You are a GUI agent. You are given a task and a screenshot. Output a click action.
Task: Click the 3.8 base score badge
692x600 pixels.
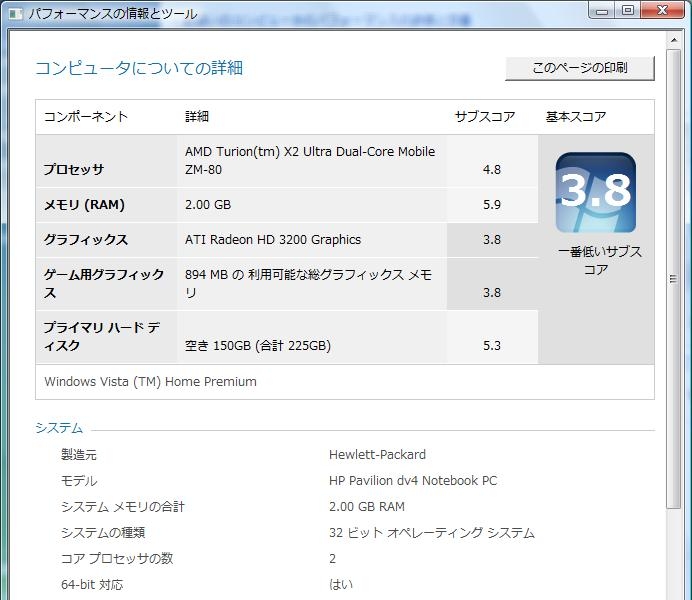[x=595, y=192]
